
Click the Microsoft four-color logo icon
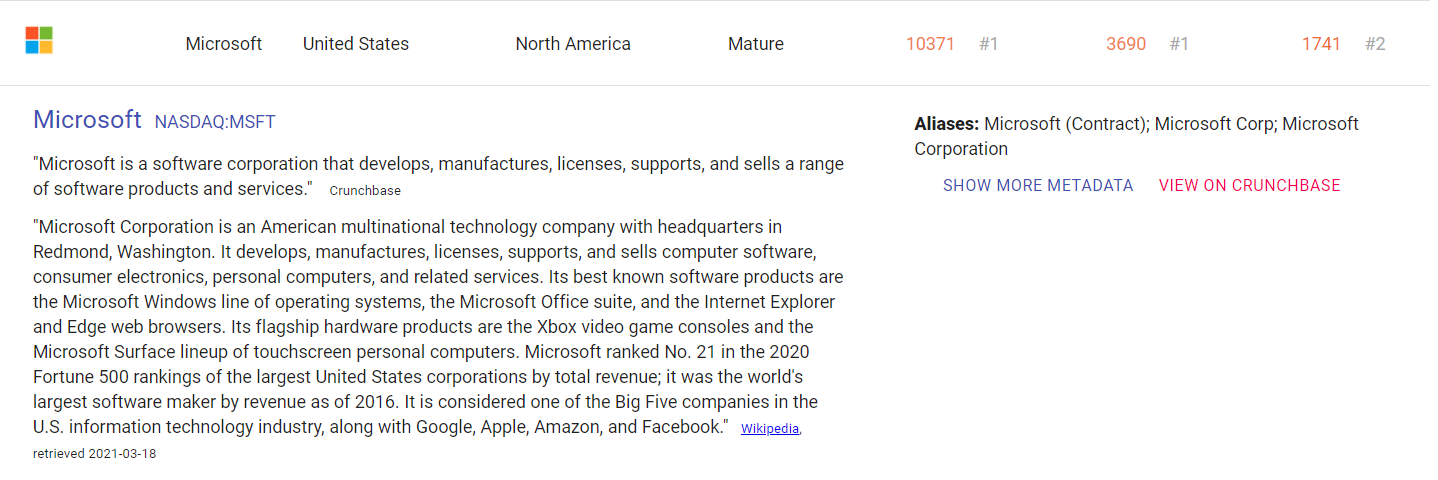click(39, 41)
